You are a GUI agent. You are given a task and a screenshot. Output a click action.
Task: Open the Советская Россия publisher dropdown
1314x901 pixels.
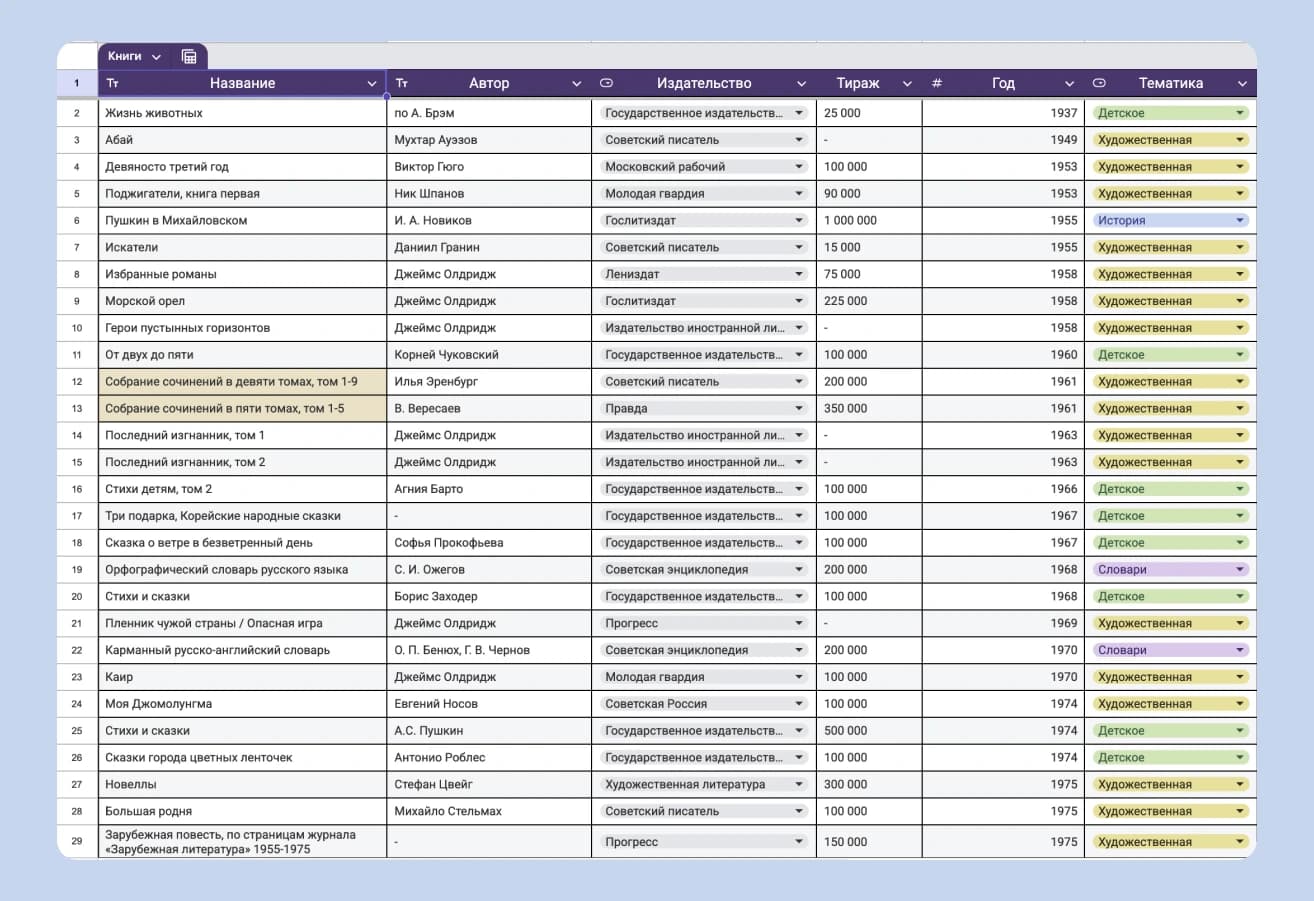704,704
